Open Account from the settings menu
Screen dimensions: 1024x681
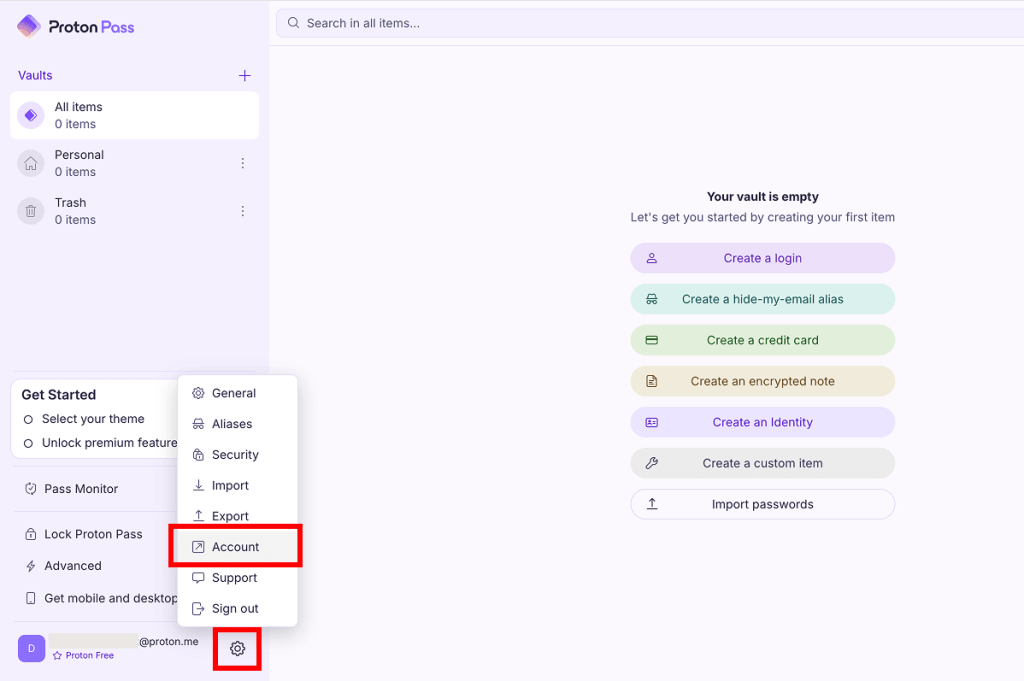pyautogui.click(x=237, y=546)
